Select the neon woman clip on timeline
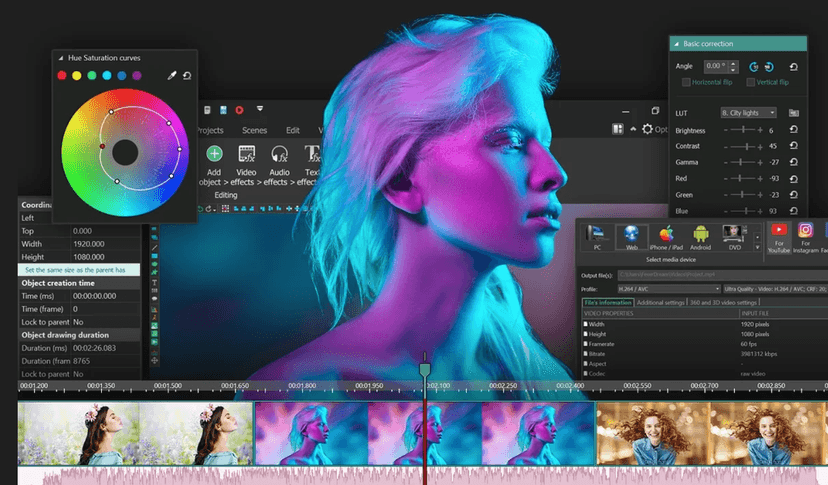The height and width of the screenshot is (485, 828). [425, 433]
